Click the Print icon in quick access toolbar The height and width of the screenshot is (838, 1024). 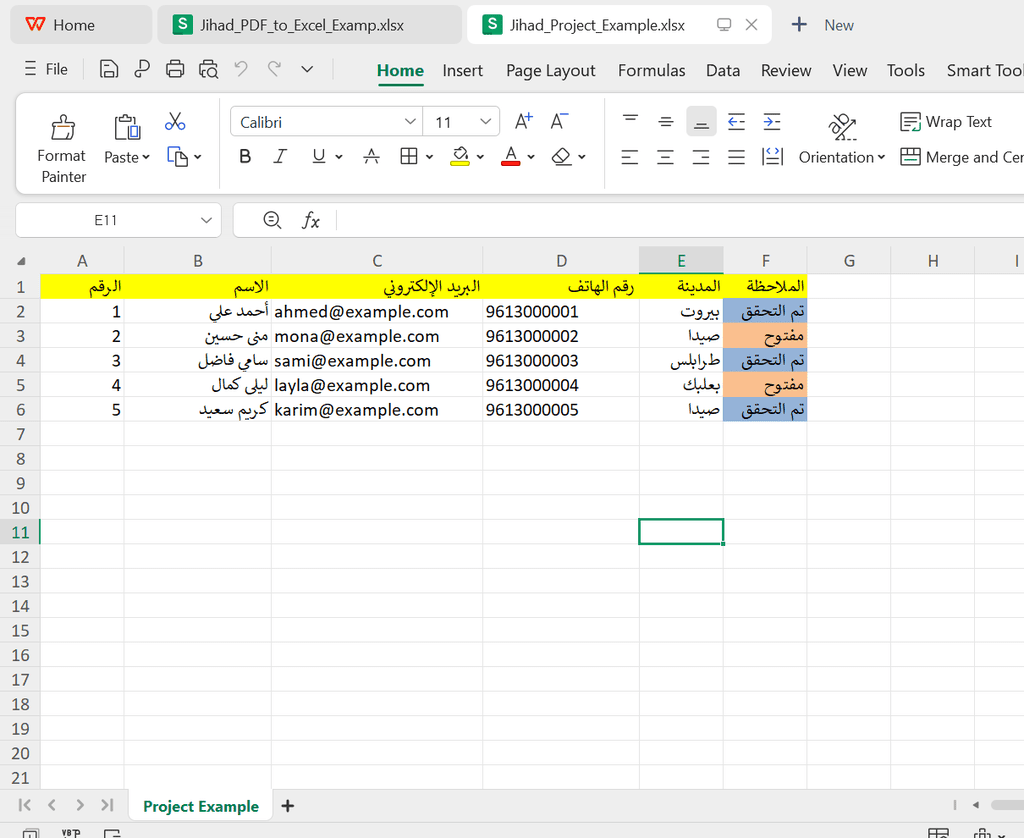point(175,69)
